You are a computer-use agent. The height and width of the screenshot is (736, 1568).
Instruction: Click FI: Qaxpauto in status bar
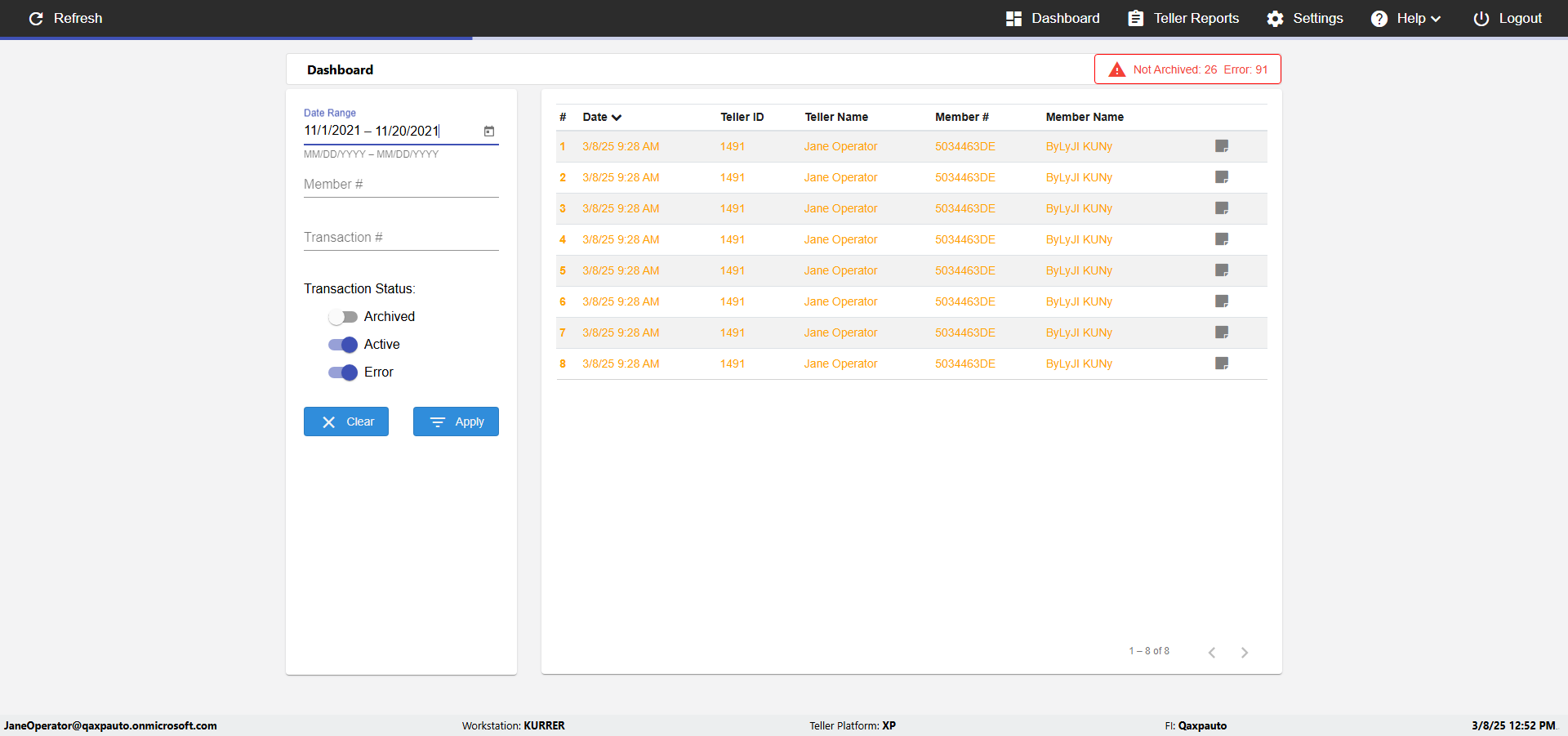coord(1196,725)
